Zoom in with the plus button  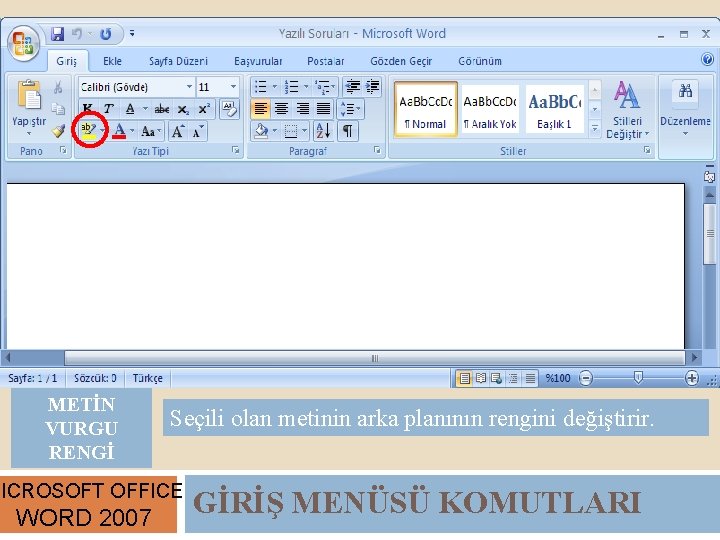(x=692, y=378)
